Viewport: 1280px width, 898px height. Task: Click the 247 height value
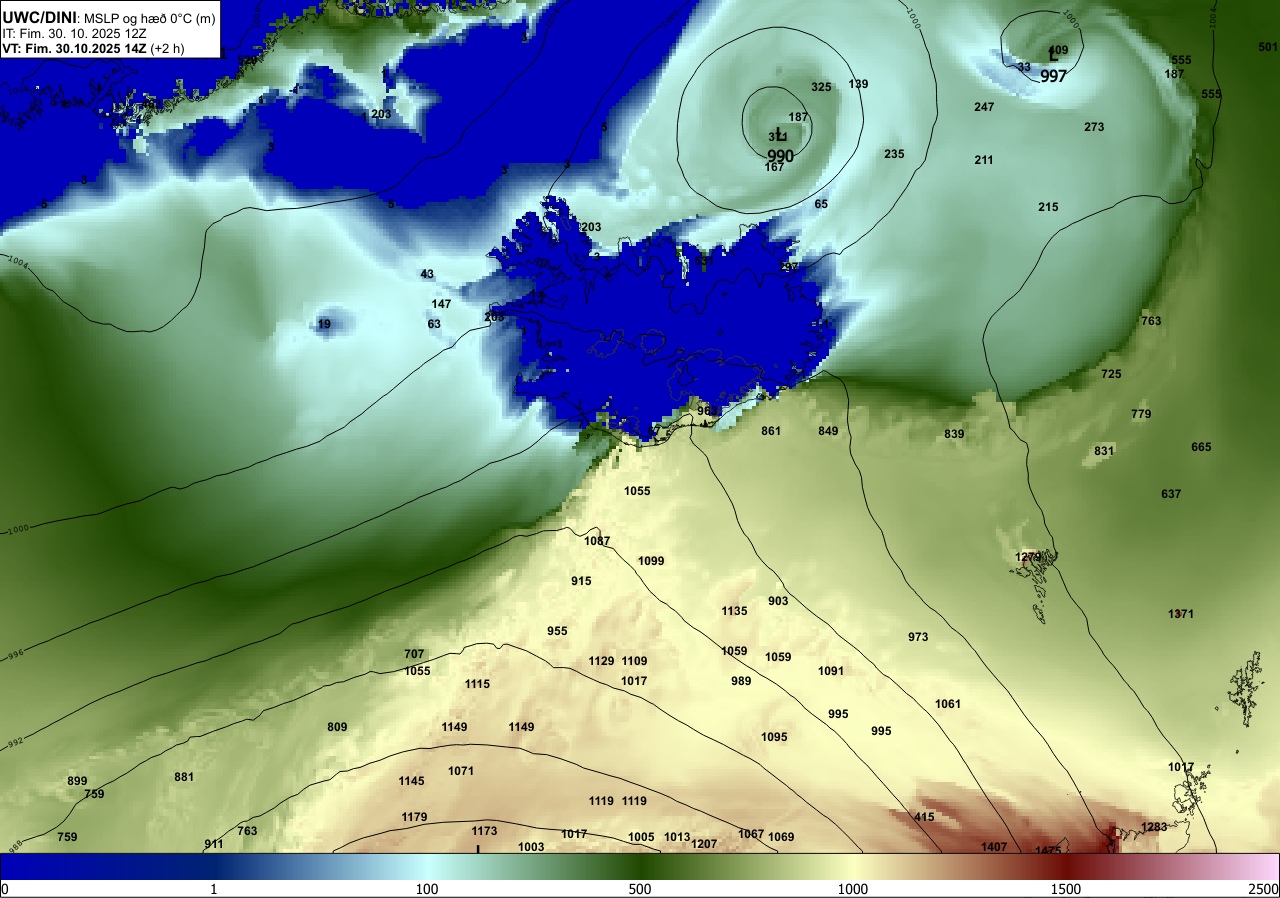pyautogui.click(x=984, y=107)
